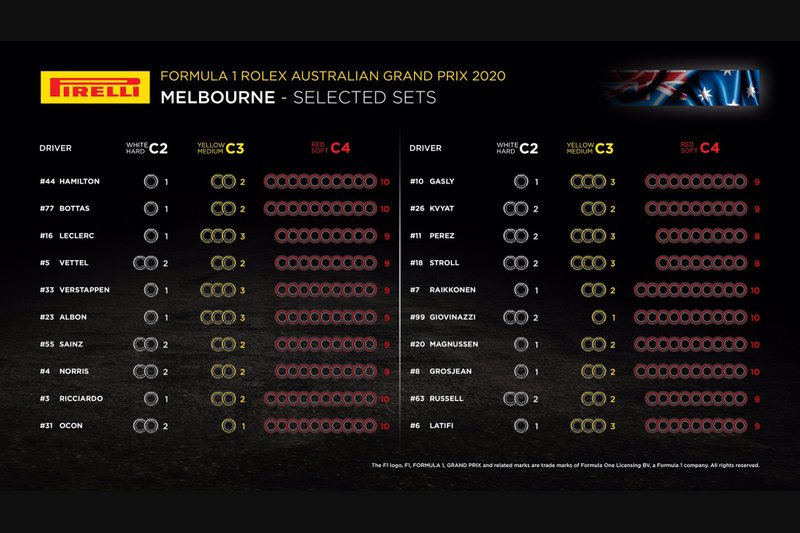Click Giovinazzi's single yellow C3 tyre icon
The height and width of the screenshot is (533, 800).
click(x=598, y=317)
